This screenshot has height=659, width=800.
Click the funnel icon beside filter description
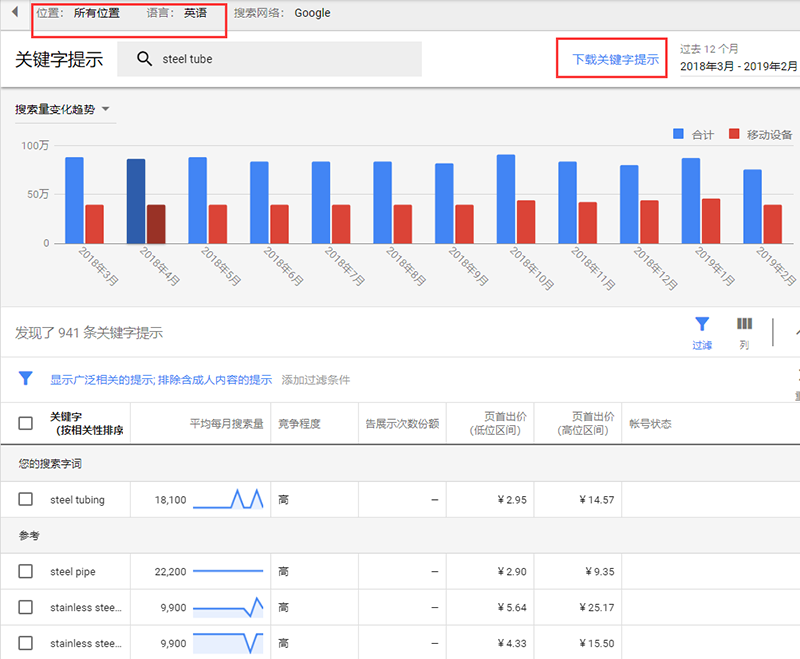(x=26, y=379)
